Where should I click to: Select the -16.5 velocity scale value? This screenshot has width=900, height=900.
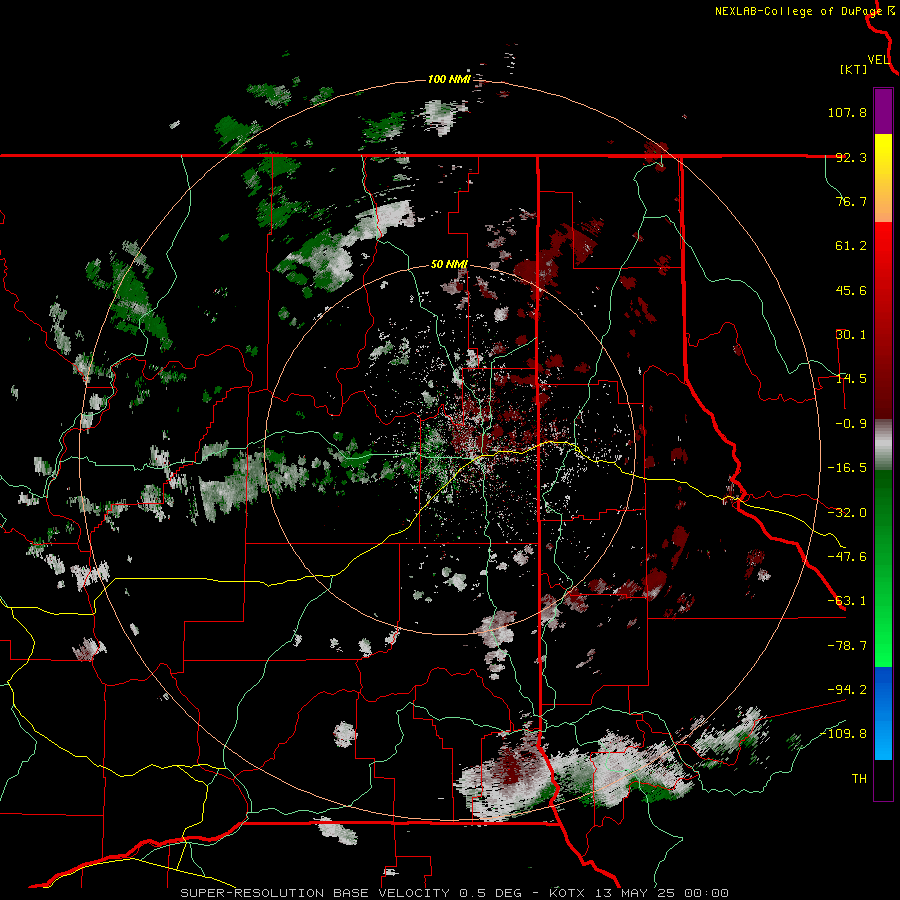847,468
